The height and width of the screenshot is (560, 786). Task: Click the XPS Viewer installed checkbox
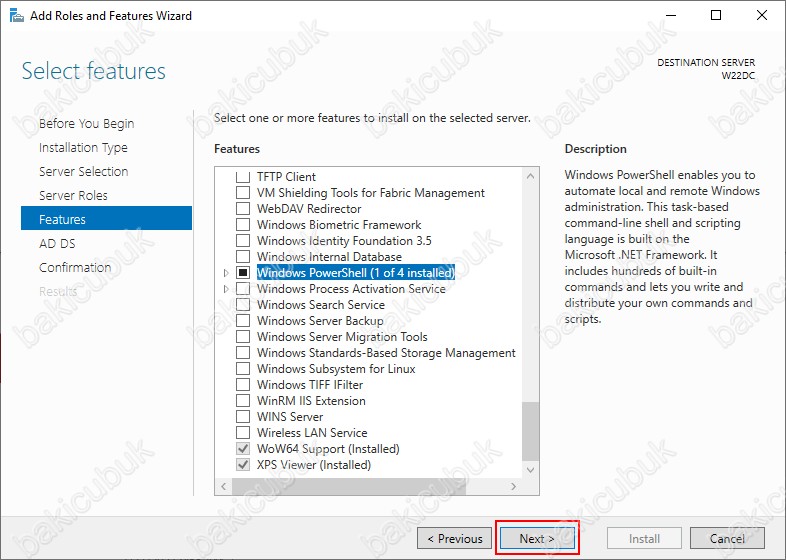click(x=243, y=465)
